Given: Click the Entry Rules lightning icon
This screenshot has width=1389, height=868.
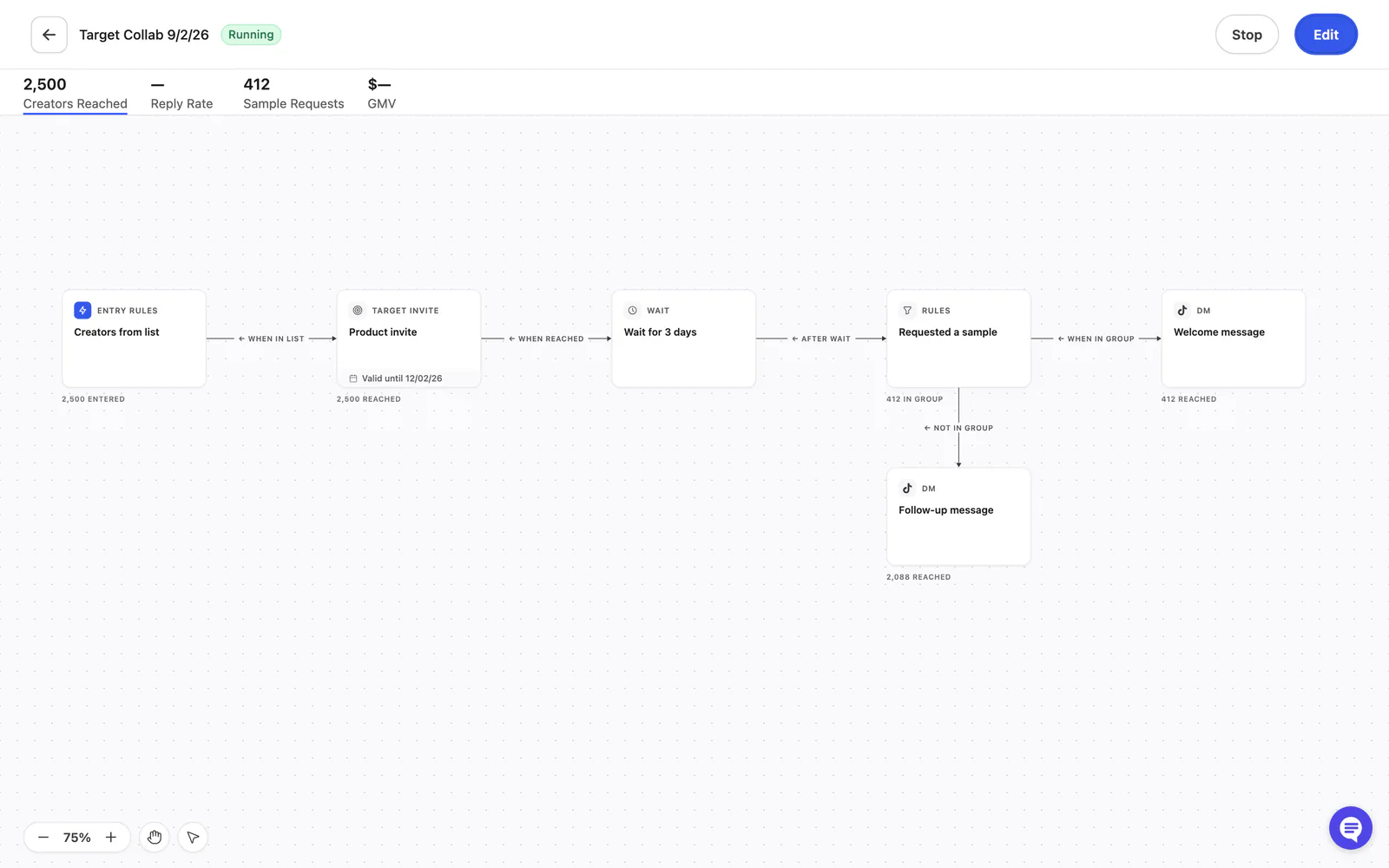Looking at the screenshot, I should [x=82, y=310].
